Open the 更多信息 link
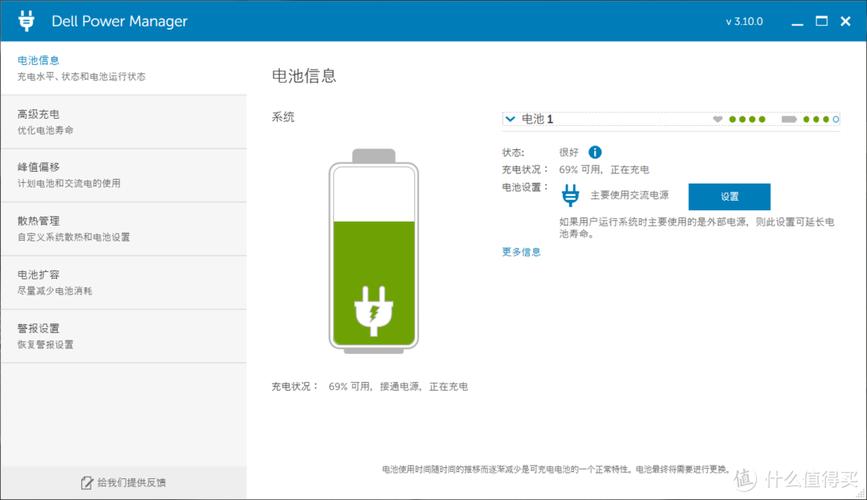The image size is (867, 500). 521,252
